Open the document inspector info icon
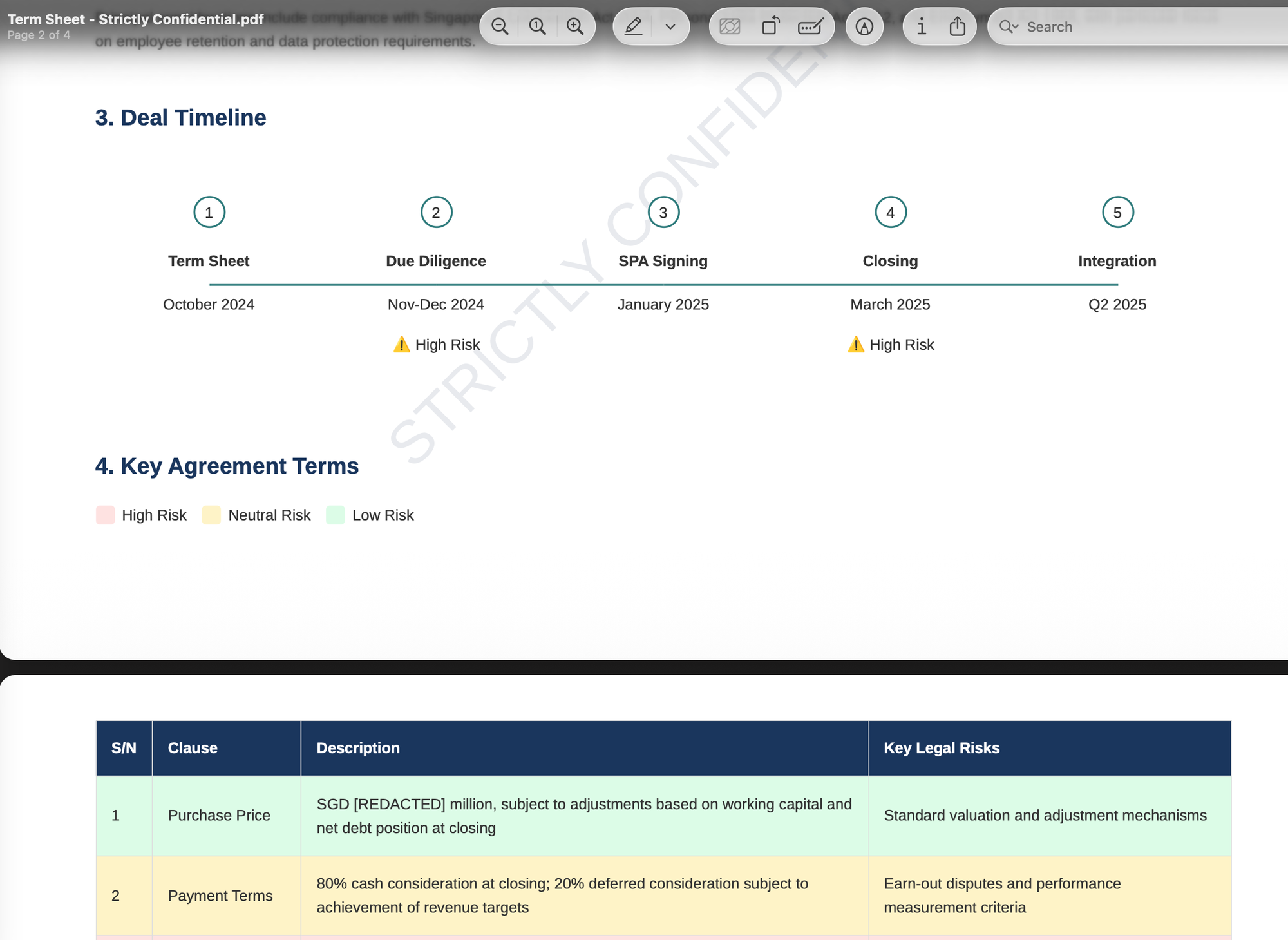 coord(922,26)
